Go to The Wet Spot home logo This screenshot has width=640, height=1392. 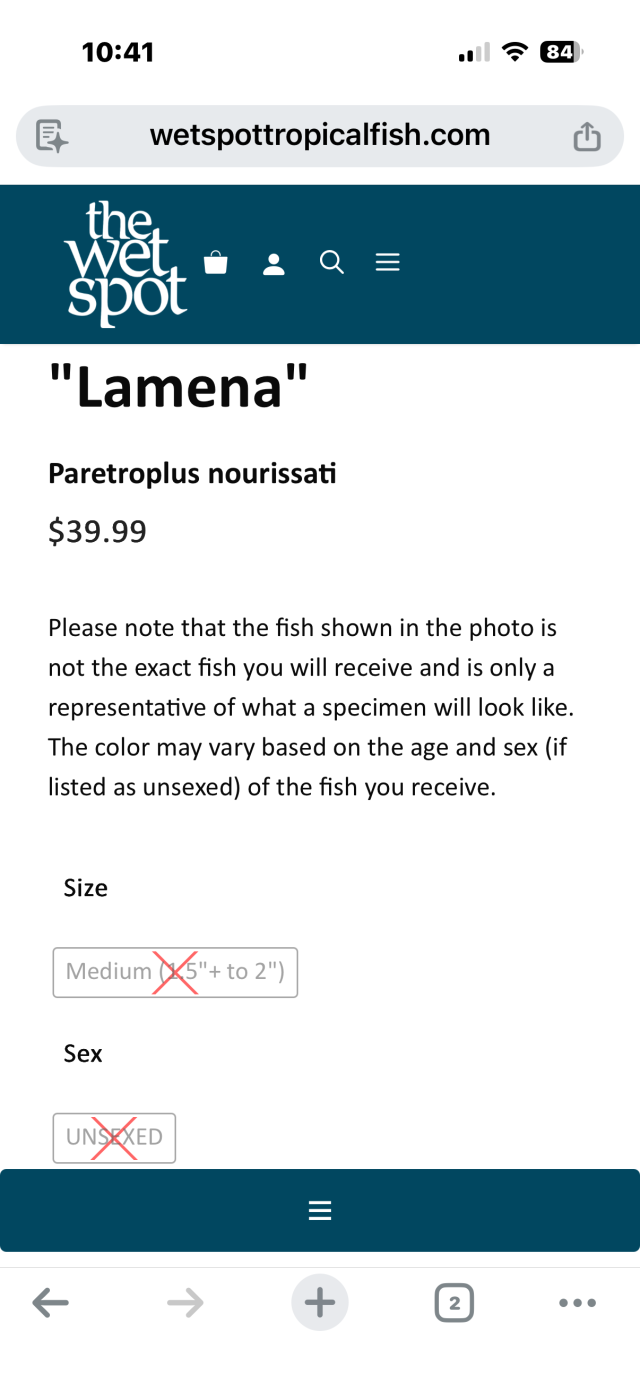125,263
